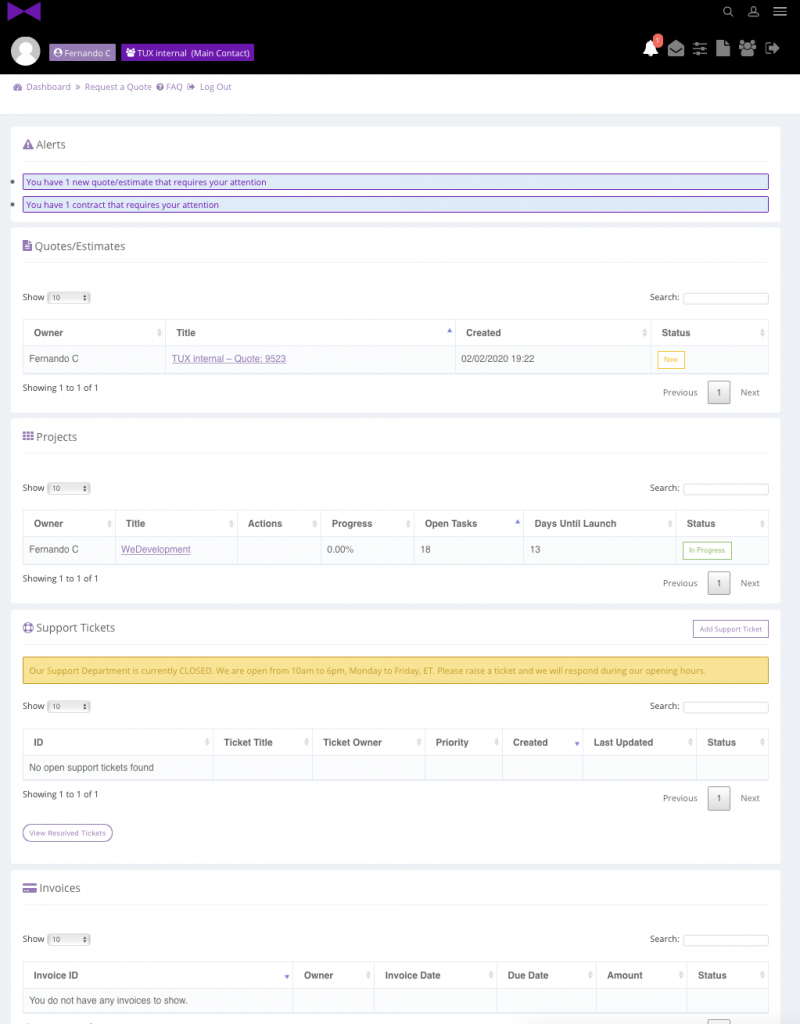Go to Request a Quote menu item

[118, 87]
